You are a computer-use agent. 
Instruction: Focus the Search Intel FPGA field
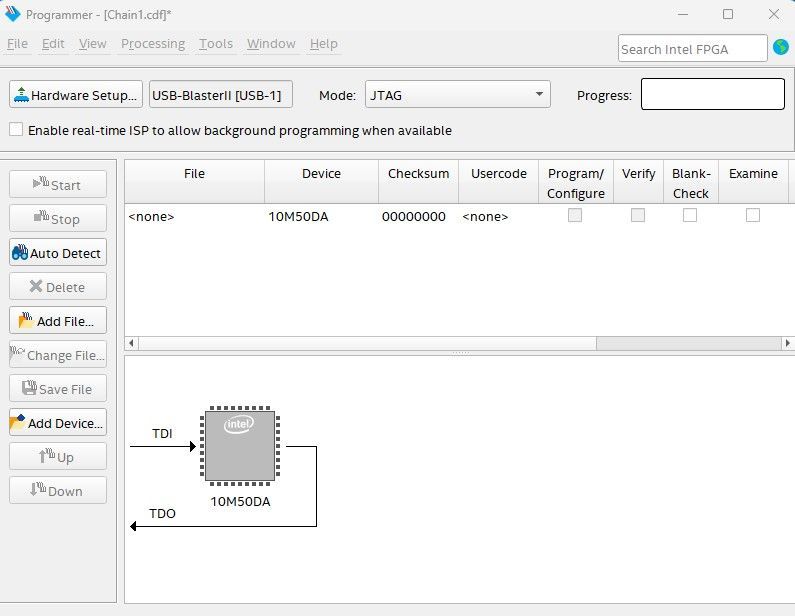(x=692, y=49)
